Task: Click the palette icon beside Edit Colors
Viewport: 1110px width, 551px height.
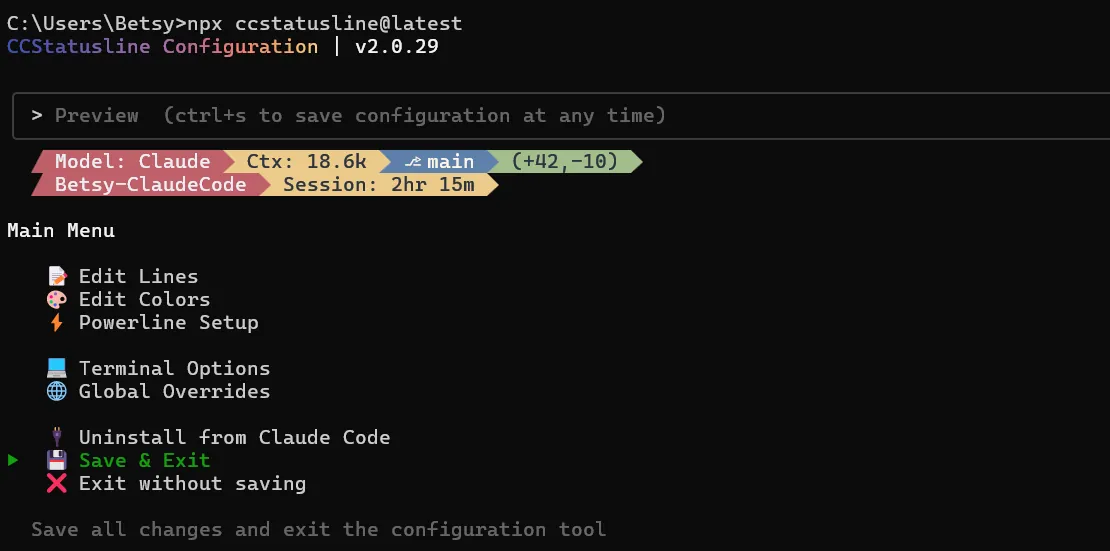Action: click(57, 300)
